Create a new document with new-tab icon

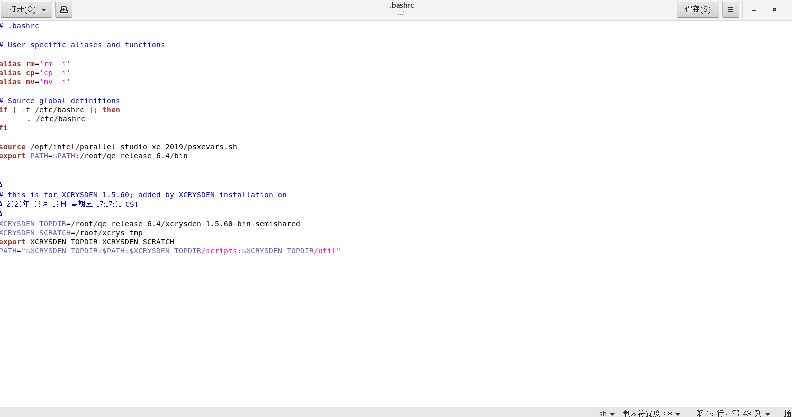[63, 10]
